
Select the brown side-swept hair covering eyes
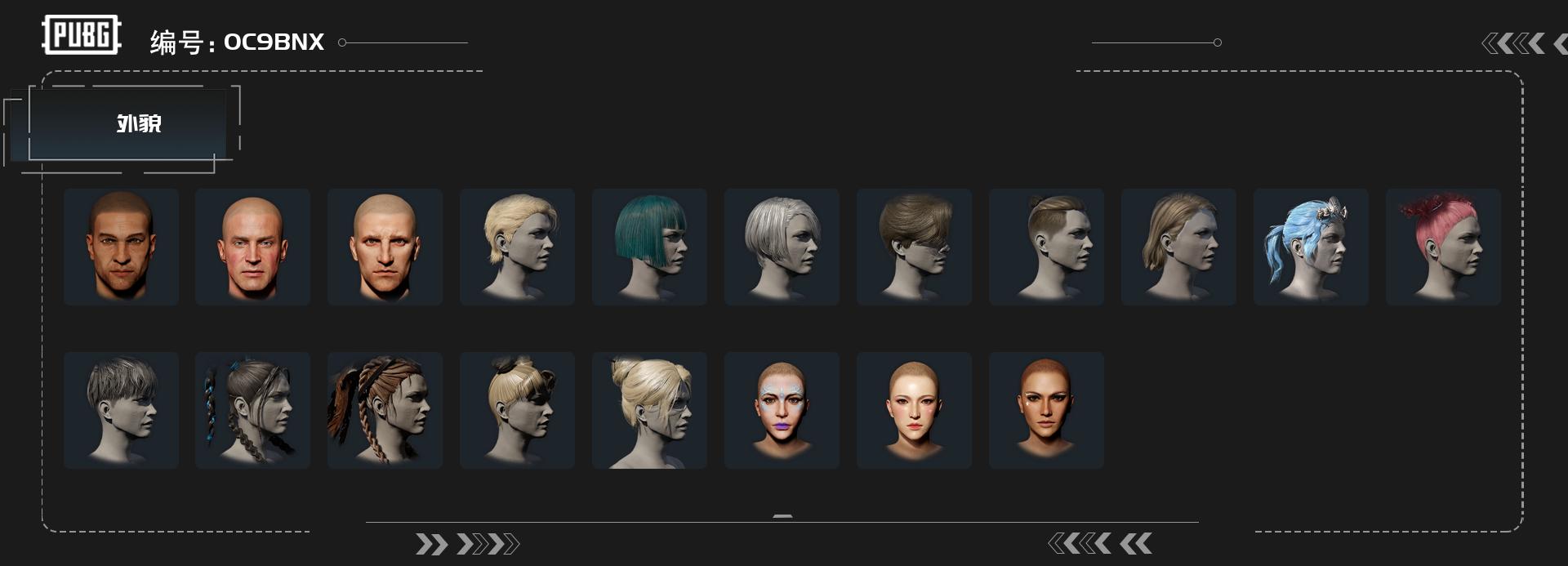[914, 247]
